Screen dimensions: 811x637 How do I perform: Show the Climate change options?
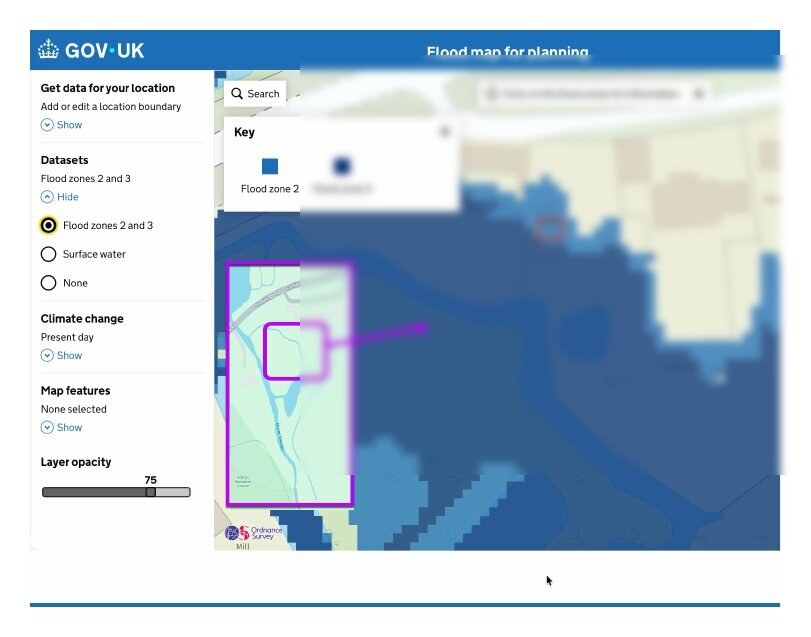[62, 355]
